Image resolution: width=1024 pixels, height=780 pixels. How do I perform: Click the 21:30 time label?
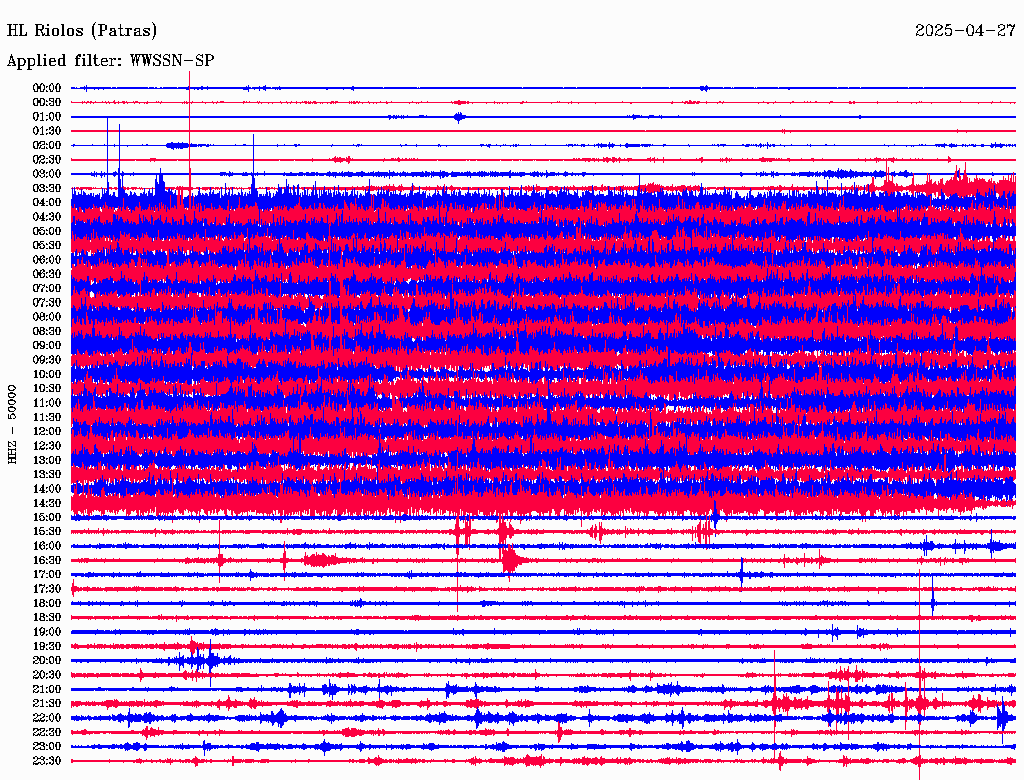[x=47, y=704]
